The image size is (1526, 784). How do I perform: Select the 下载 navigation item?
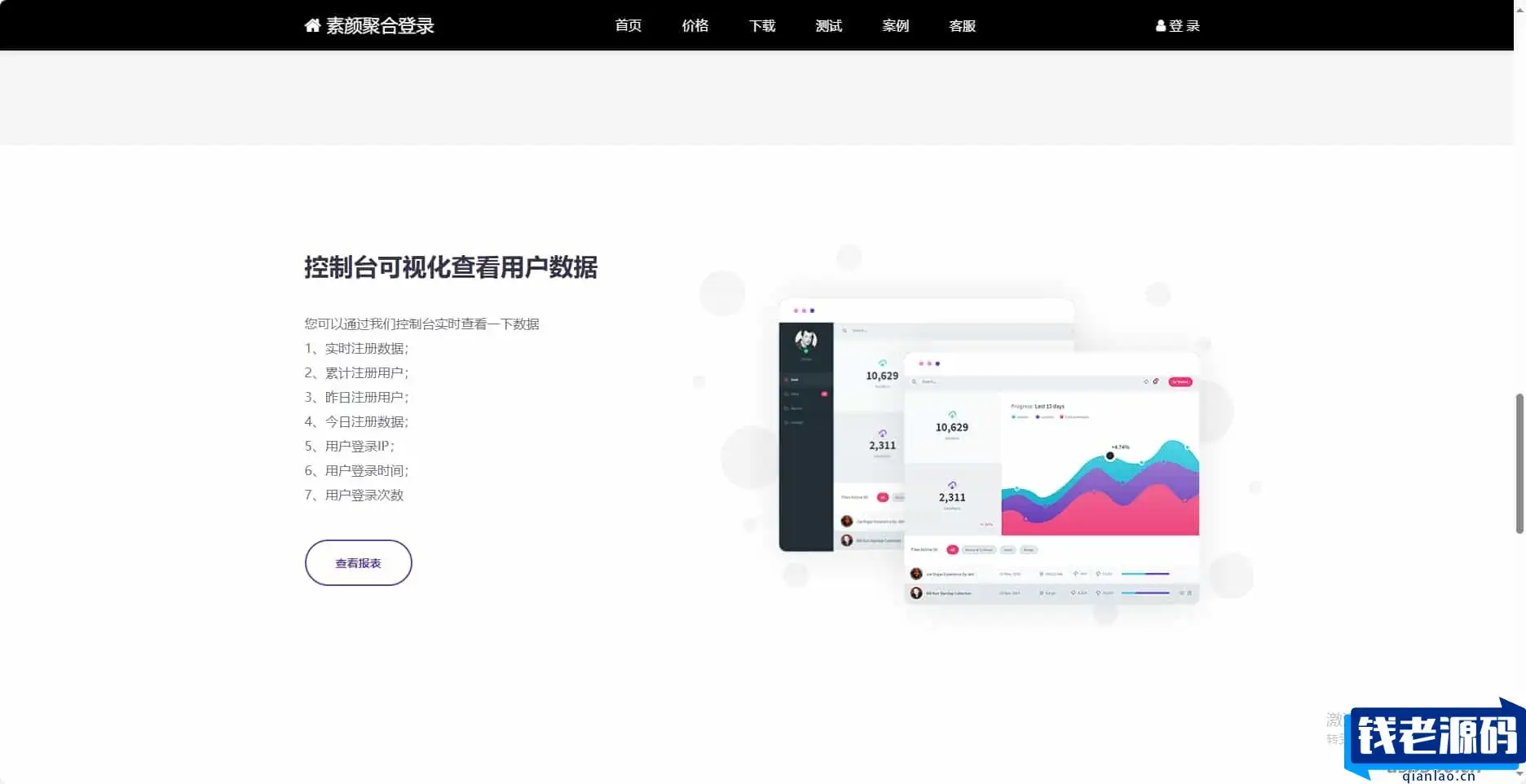tap(761, 25)
